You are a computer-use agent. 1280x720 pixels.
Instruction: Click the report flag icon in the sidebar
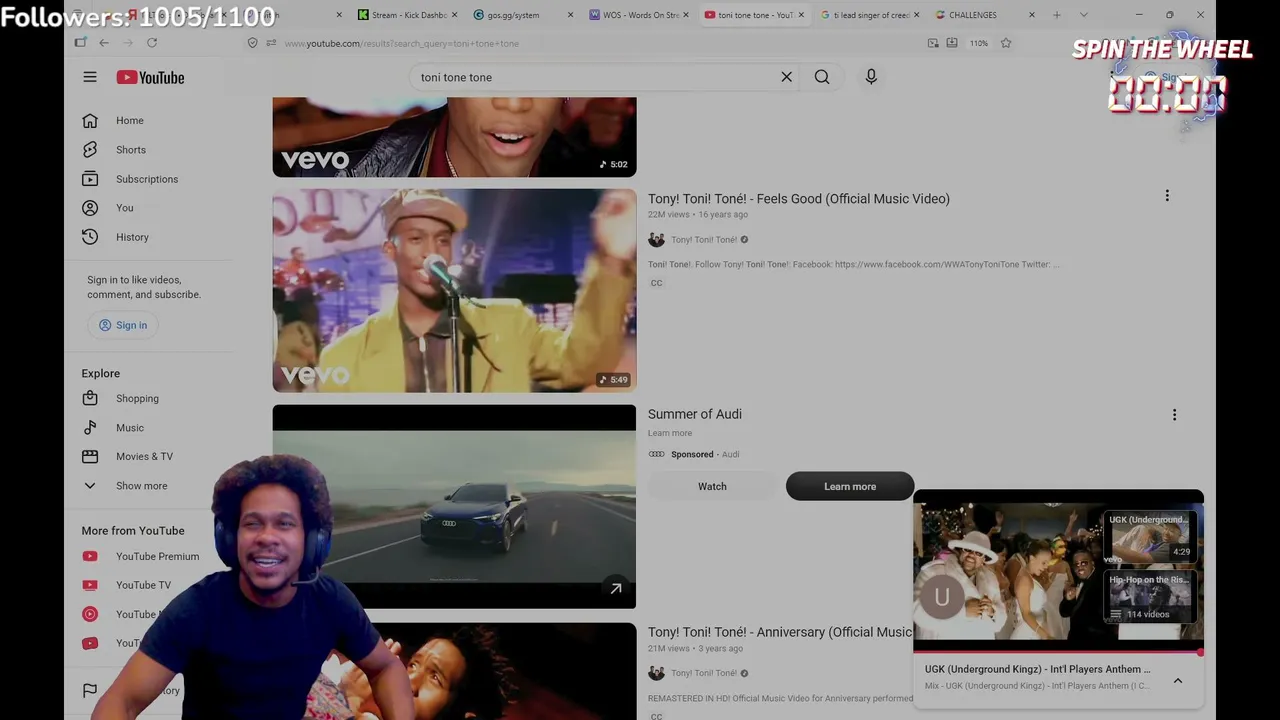click(90, 690)
